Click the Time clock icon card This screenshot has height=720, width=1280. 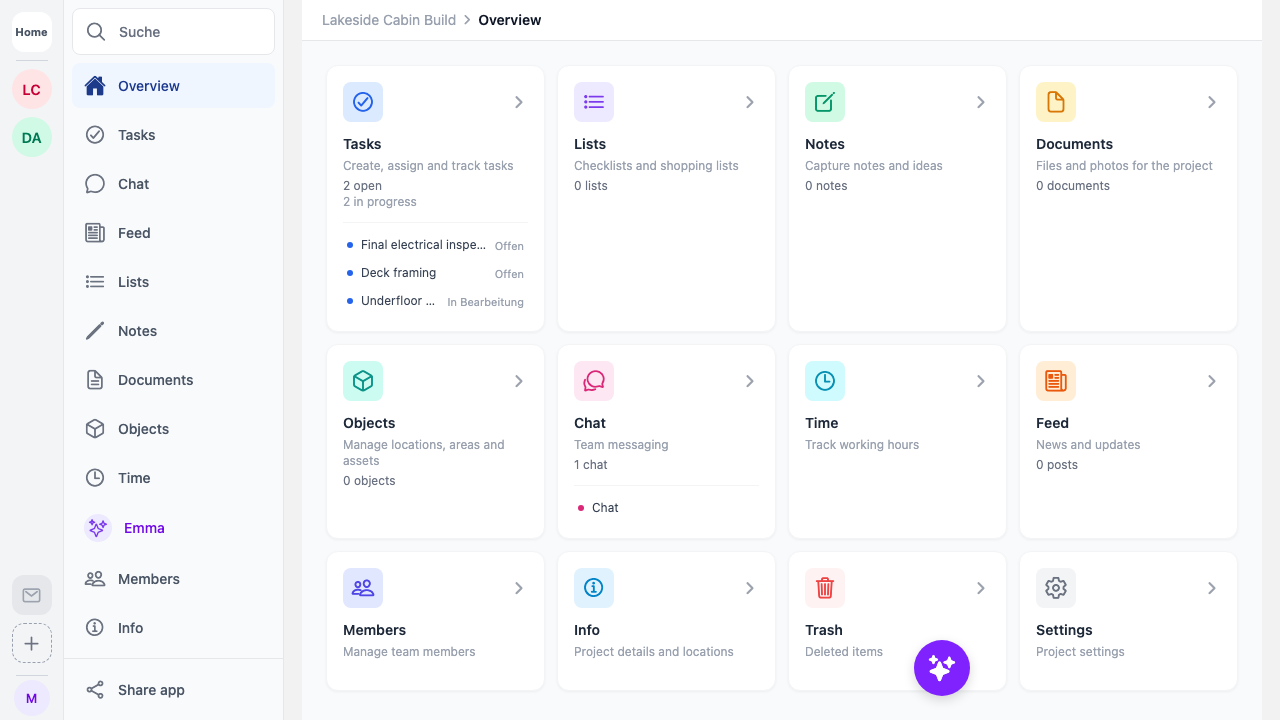[825, 381]
